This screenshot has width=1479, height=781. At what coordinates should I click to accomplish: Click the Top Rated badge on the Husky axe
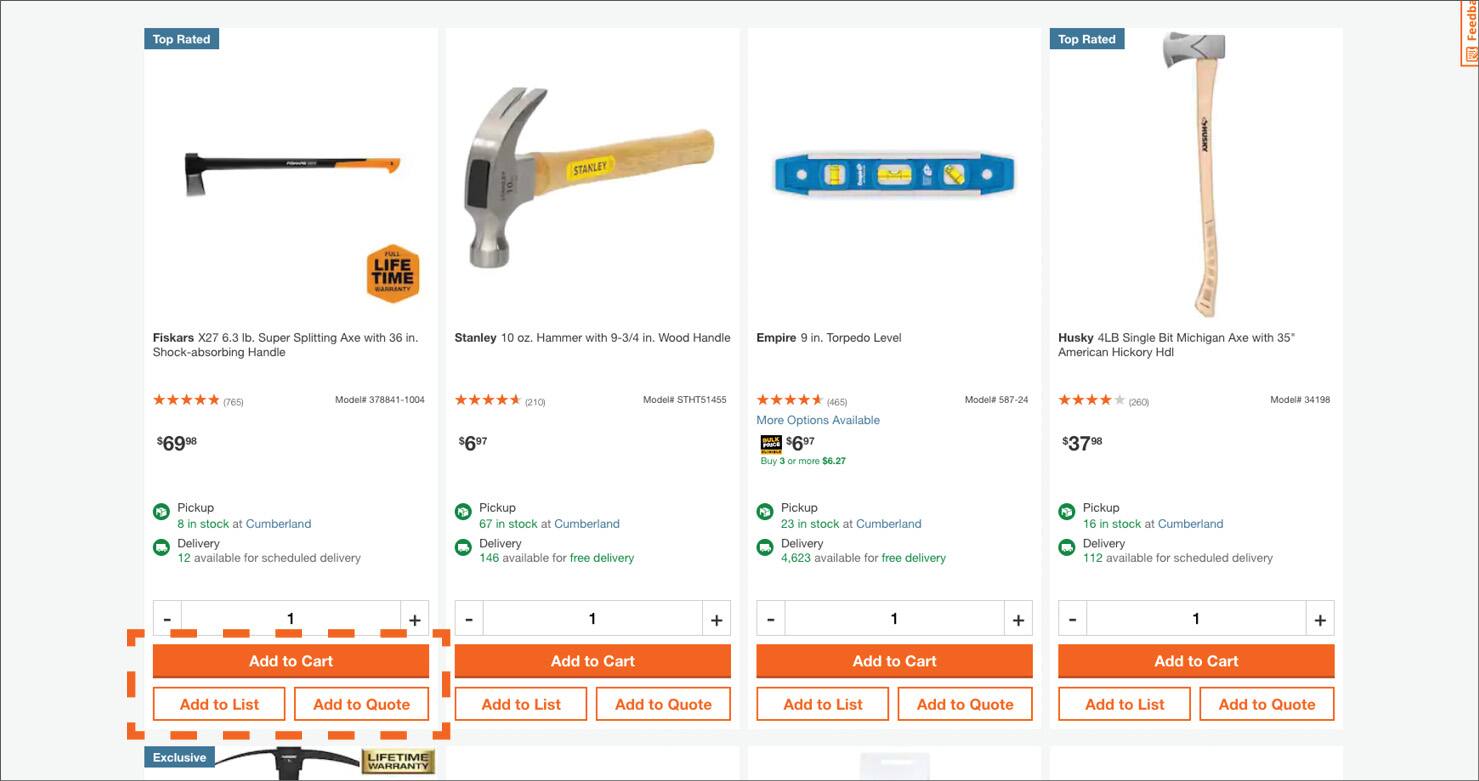[x=1087, y=38]
